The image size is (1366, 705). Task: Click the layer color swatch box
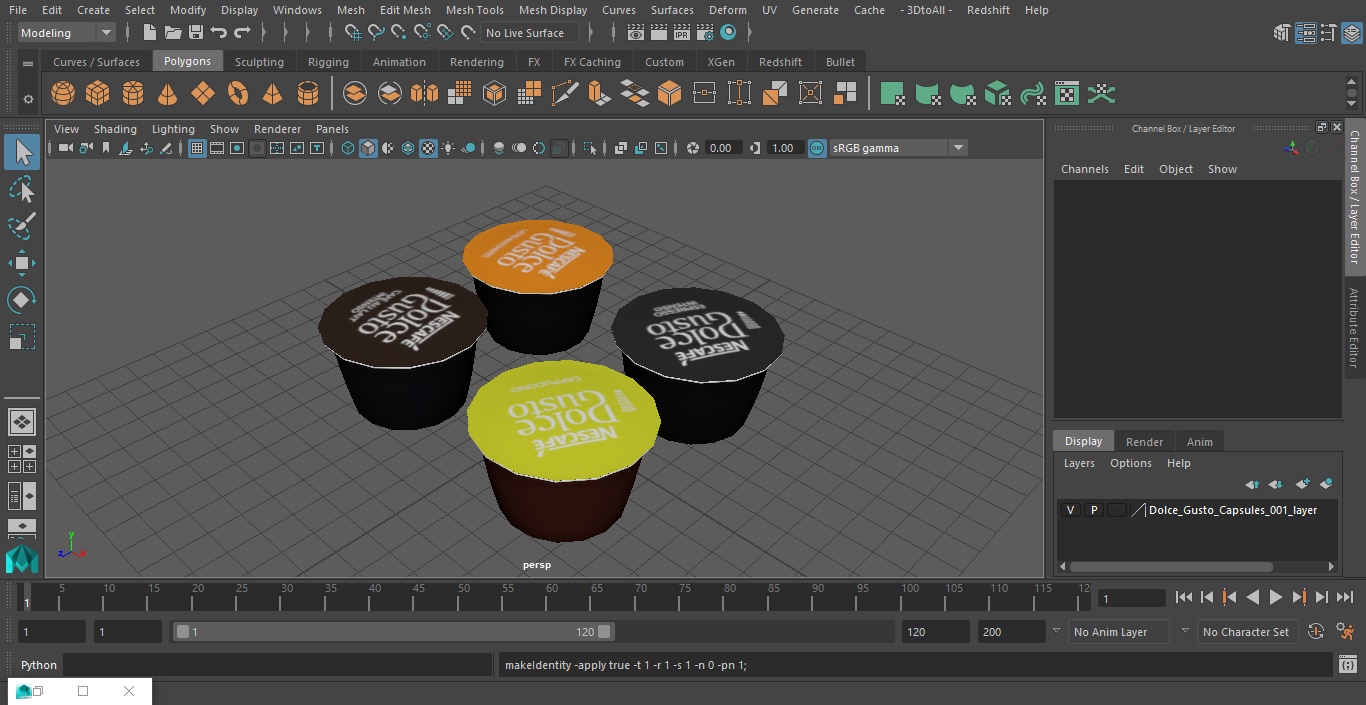point(1116,510)
